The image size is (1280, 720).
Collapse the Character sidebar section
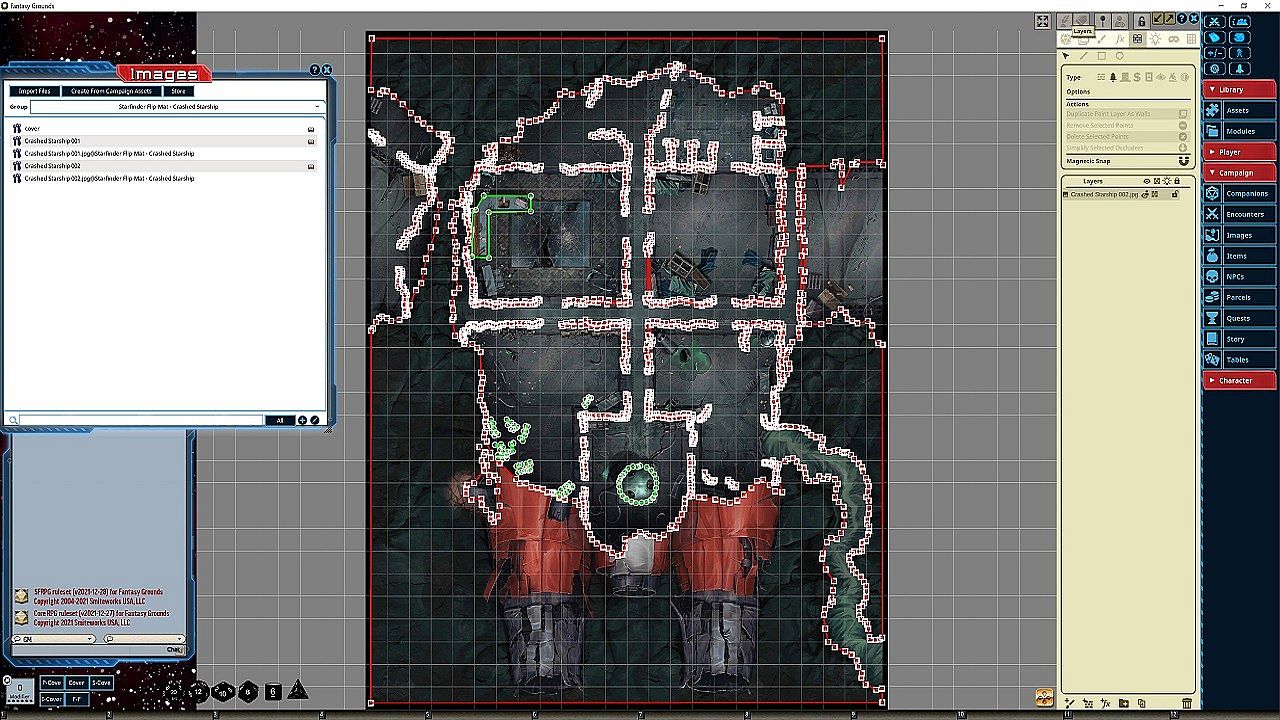click(1239, 380)
